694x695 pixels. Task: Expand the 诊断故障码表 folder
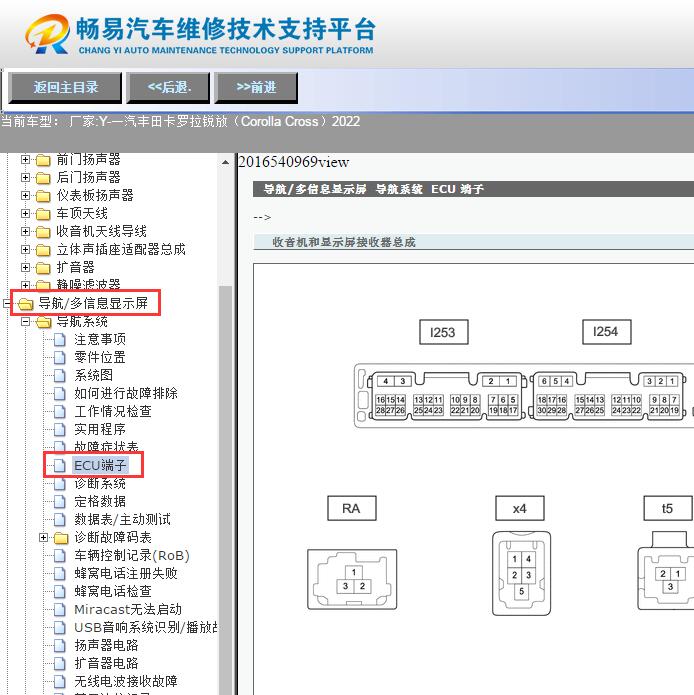(x=43, y=538)
